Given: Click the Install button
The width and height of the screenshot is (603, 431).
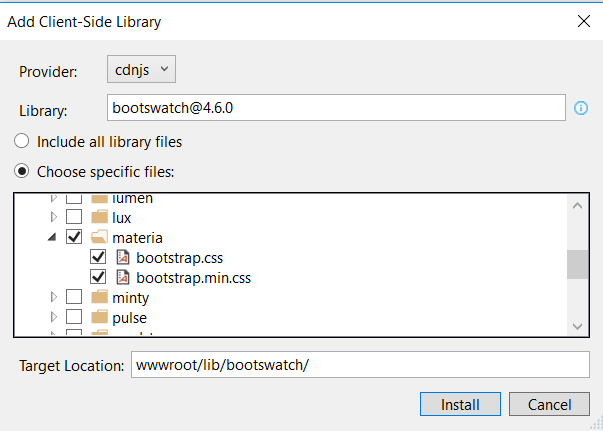Looking at the screenshot, I should 460,404.
